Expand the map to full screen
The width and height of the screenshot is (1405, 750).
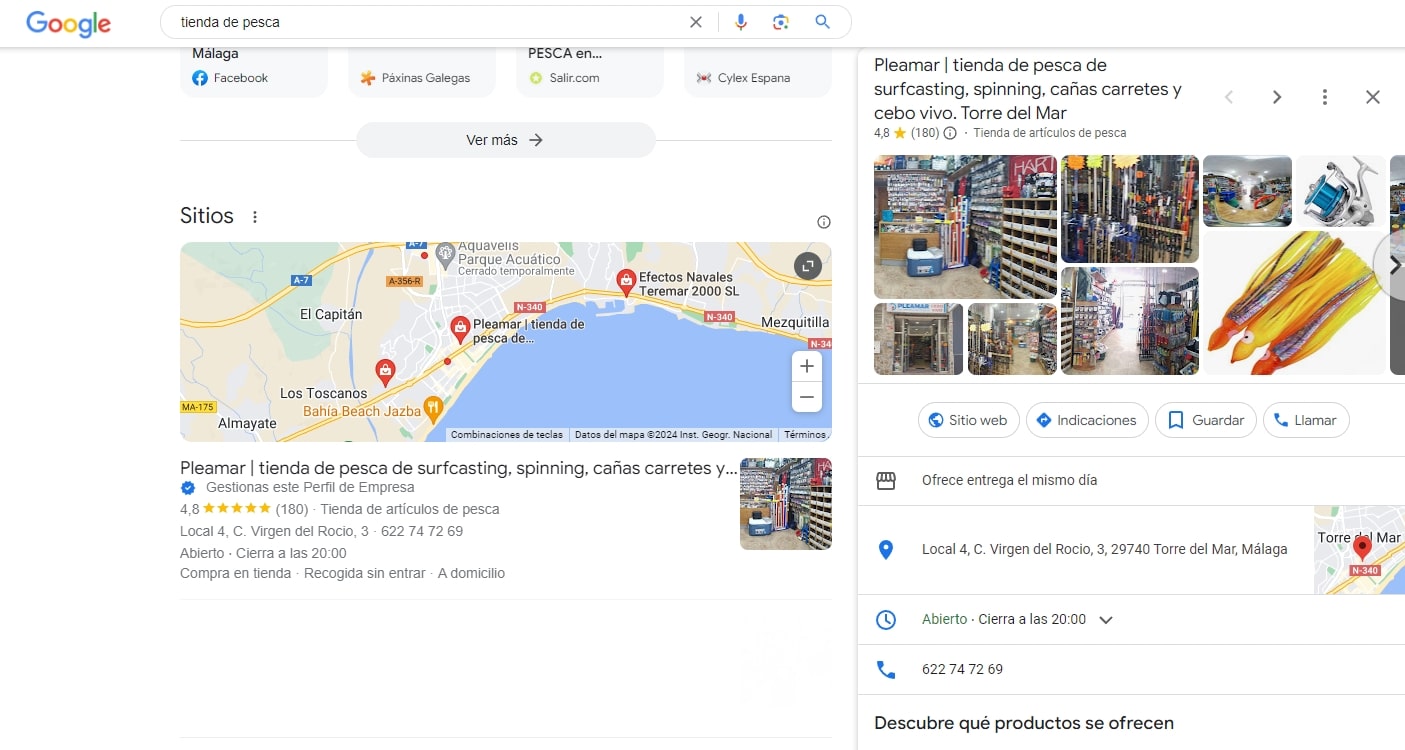point(807,265)
